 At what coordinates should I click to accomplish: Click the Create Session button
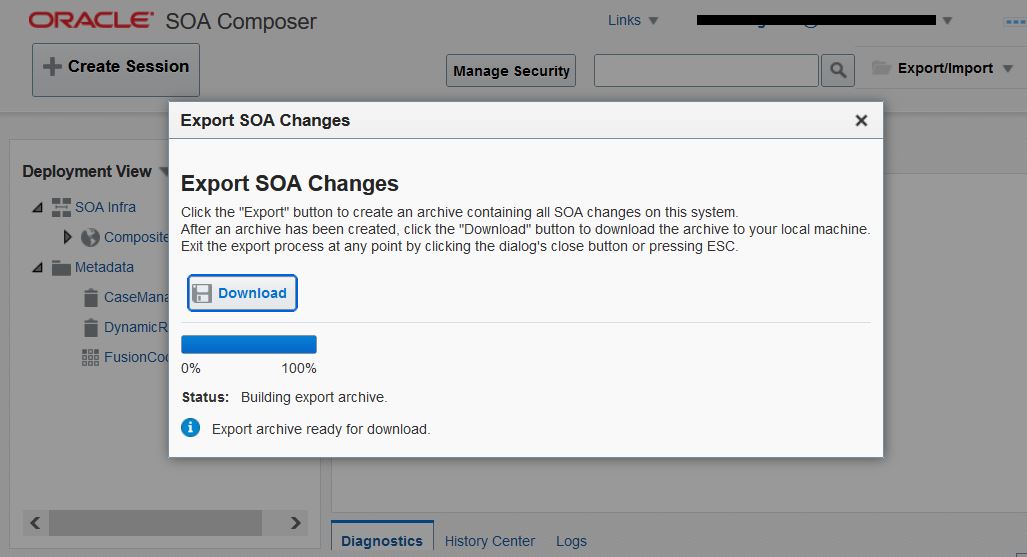coord(116,69)
